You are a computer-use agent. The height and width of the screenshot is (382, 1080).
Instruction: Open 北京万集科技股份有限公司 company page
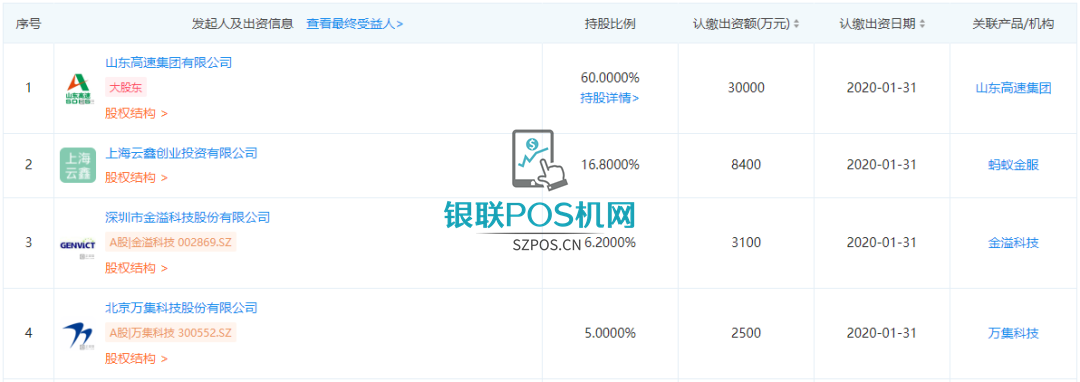181,308
